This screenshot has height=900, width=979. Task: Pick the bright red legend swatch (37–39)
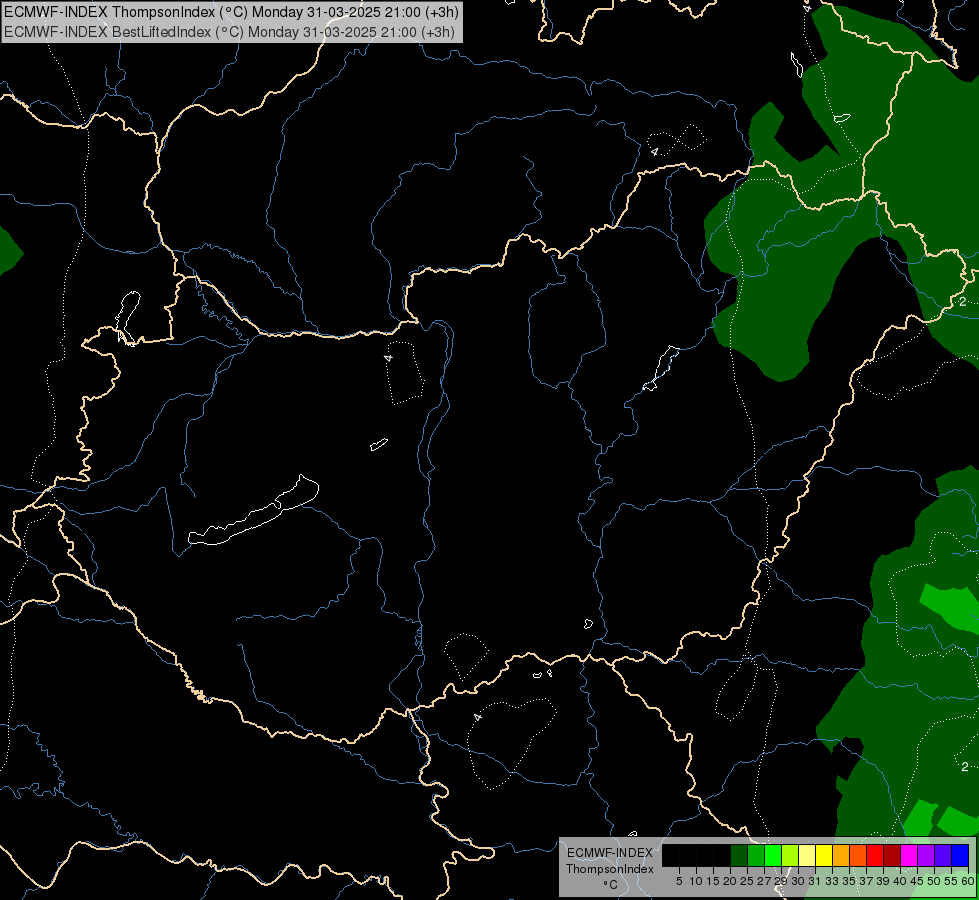point(875,855)
